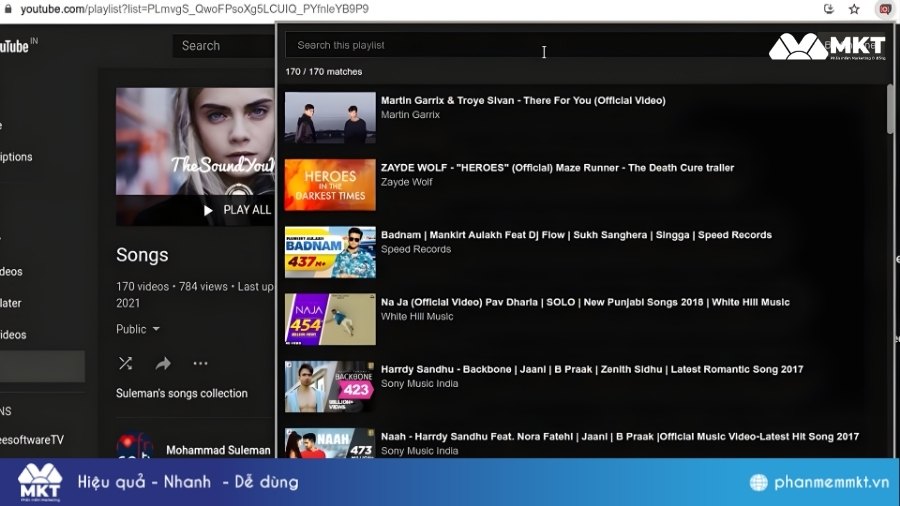Open the Backbone video thumbnail
900x506 pixels.
click(x=330, y=386)
